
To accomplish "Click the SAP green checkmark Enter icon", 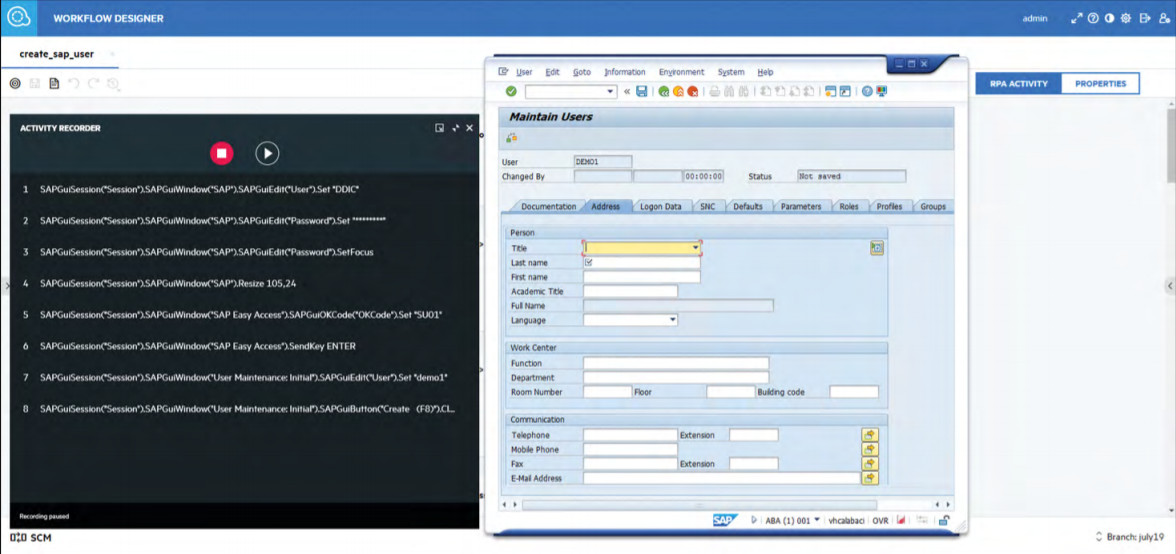I will click(x=511, y=91).
